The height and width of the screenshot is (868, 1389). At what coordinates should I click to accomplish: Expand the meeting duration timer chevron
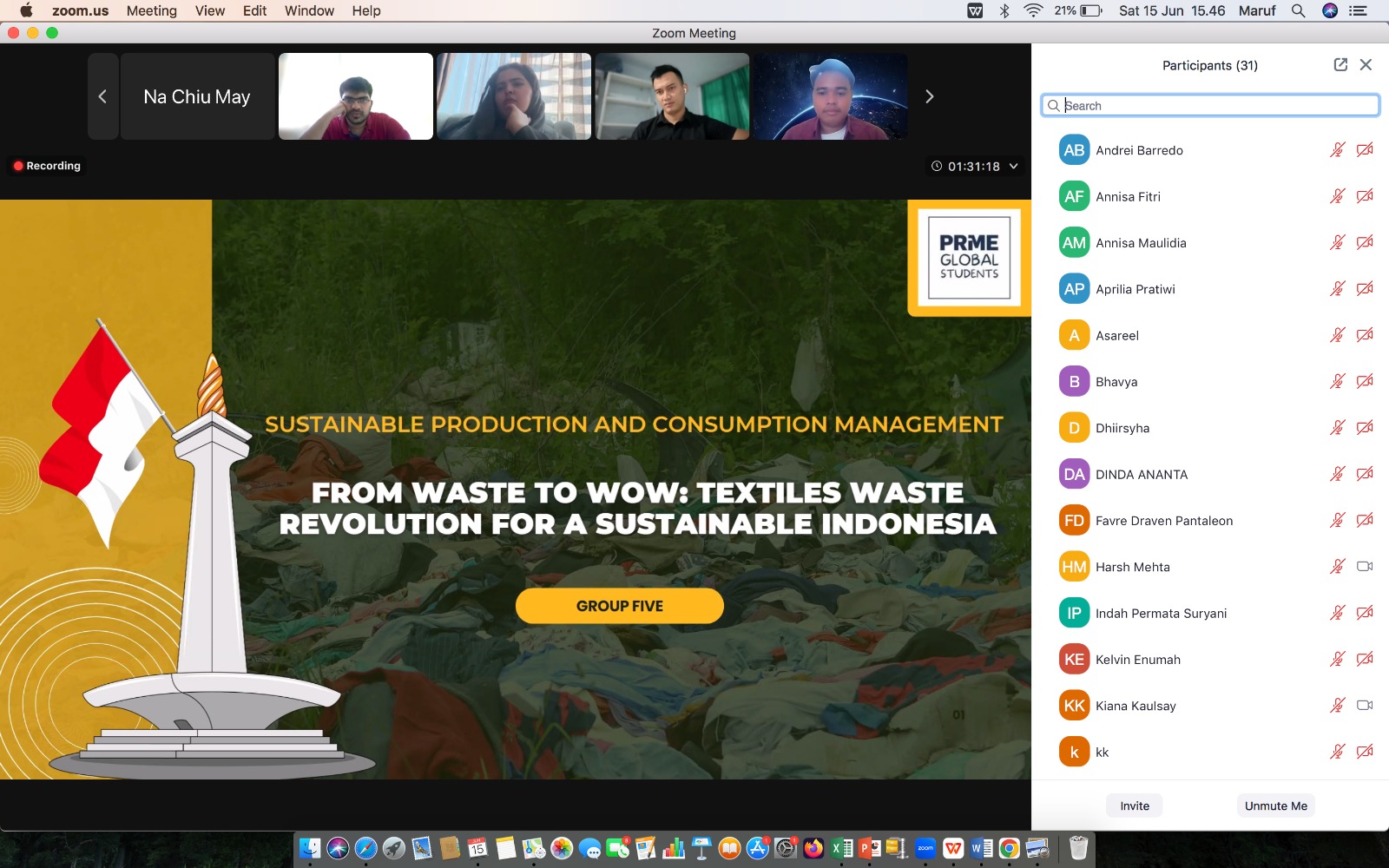(x=1012, y=166)
